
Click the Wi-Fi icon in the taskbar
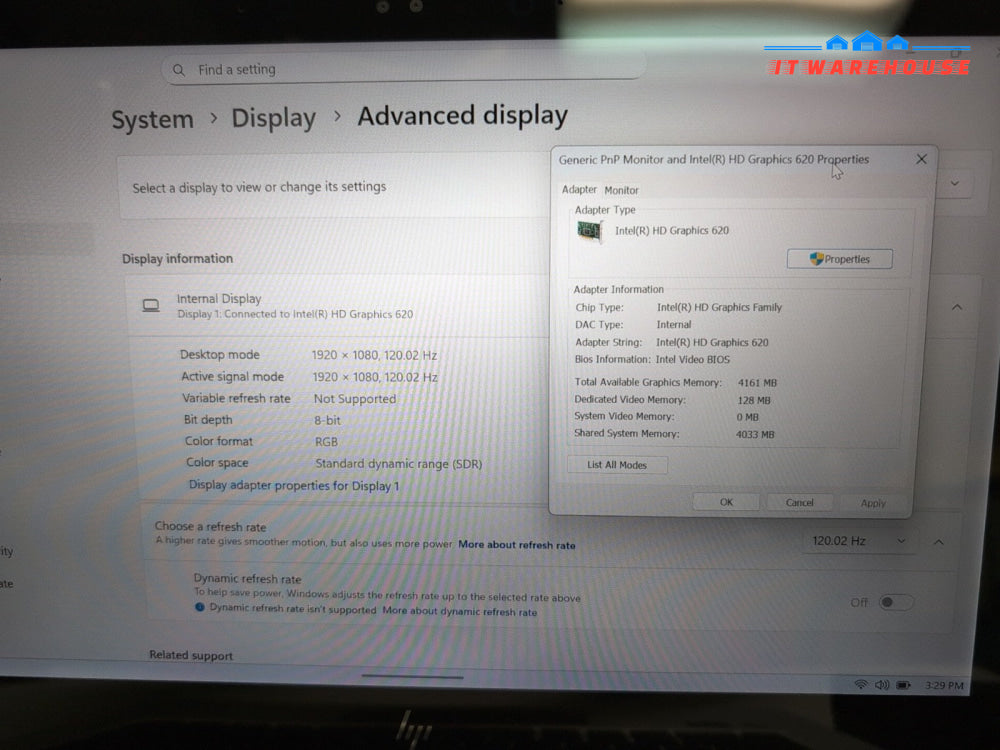click(x=861, y=684)
